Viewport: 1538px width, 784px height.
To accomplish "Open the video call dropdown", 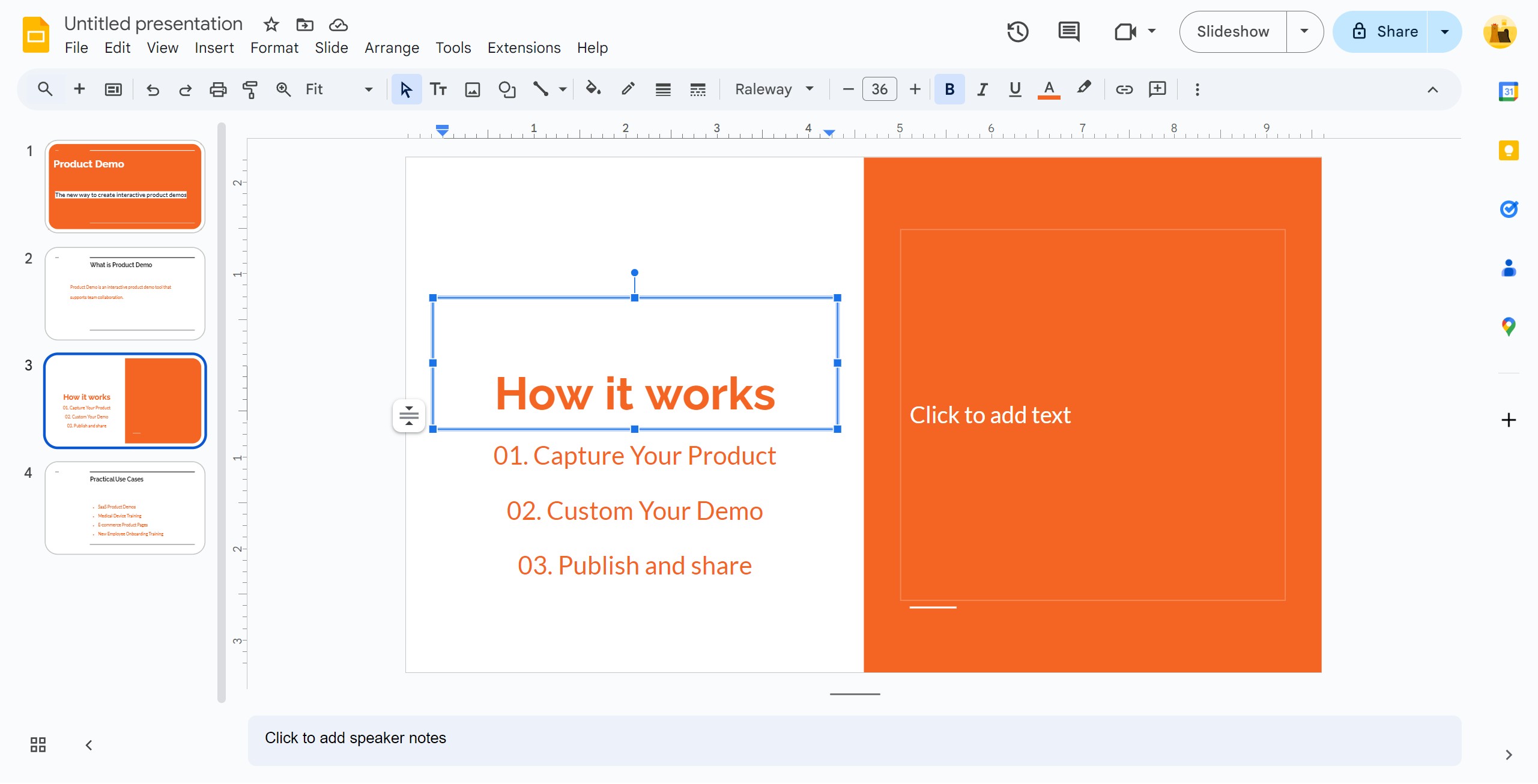I will click(x=1151, y=32).
